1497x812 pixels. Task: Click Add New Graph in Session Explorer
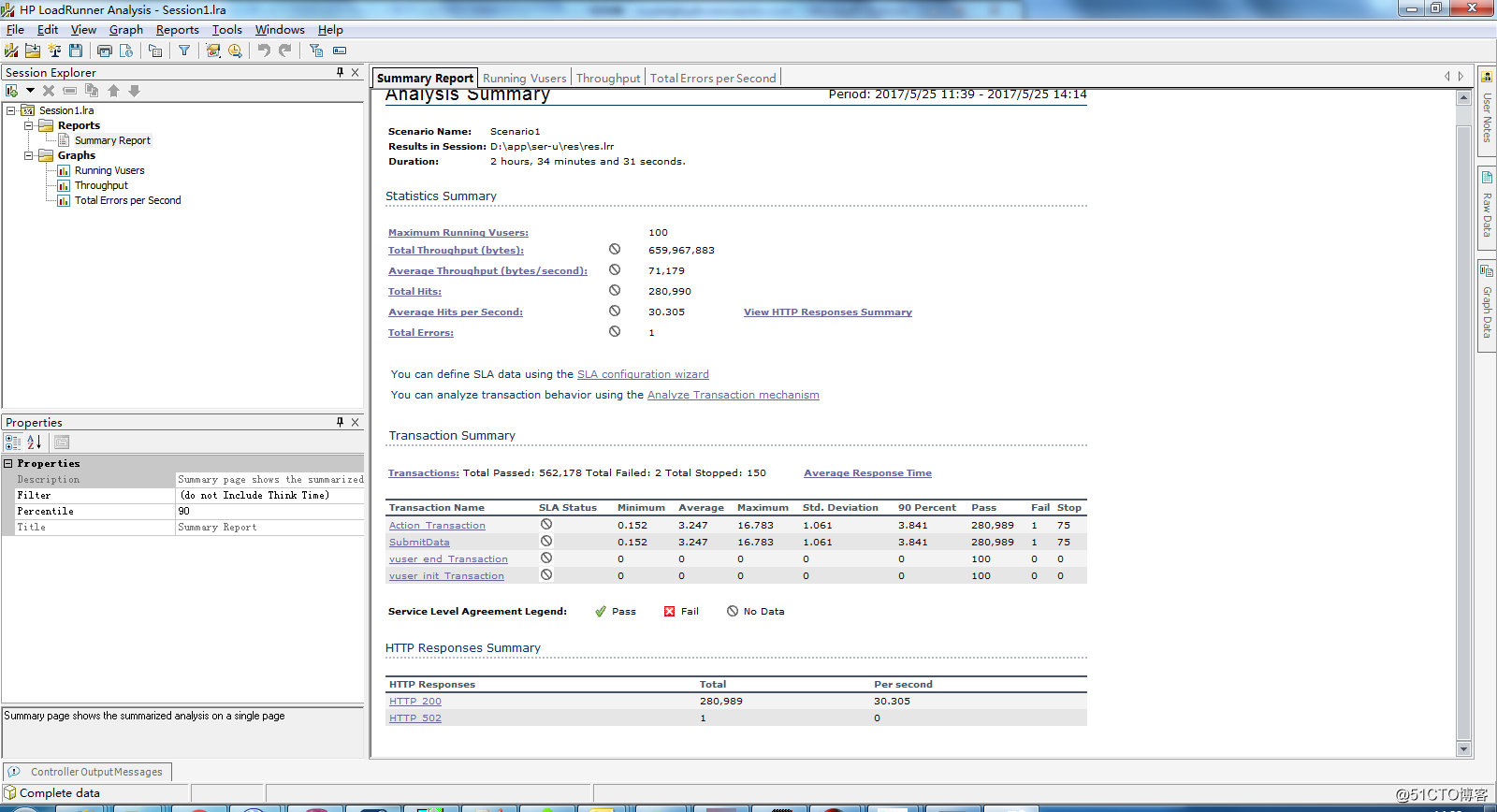(x=12, y=91)
